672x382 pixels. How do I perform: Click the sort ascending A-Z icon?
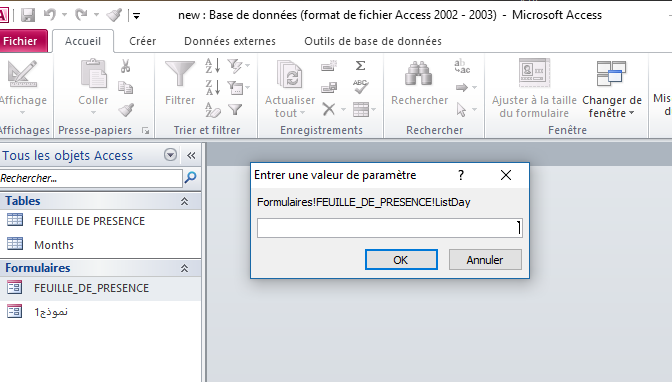pyautogui.click(x=213, y=66)
